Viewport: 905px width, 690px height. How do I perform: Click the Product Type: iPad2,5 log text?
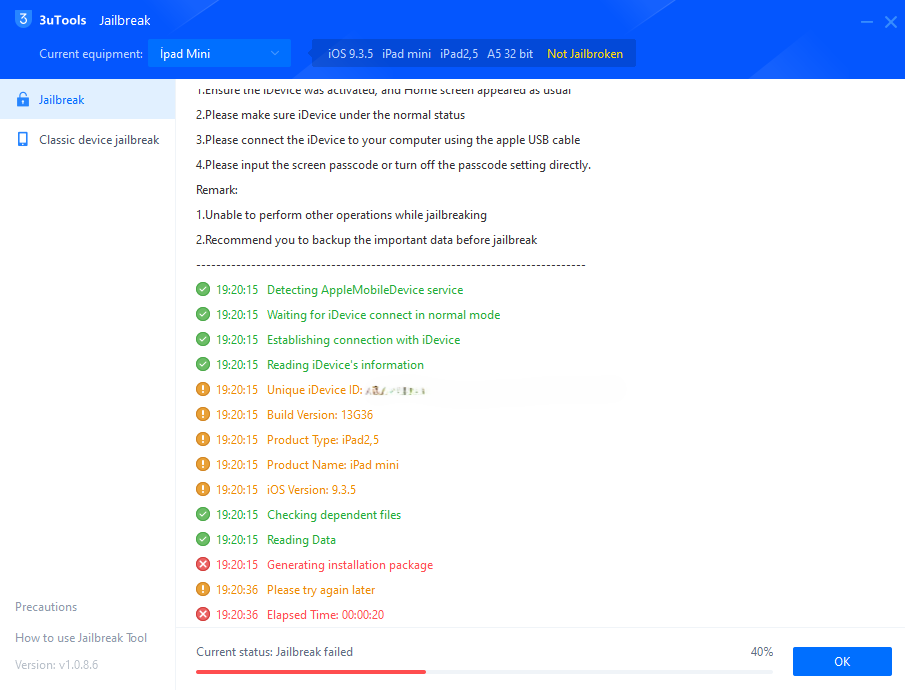[323, 440]
